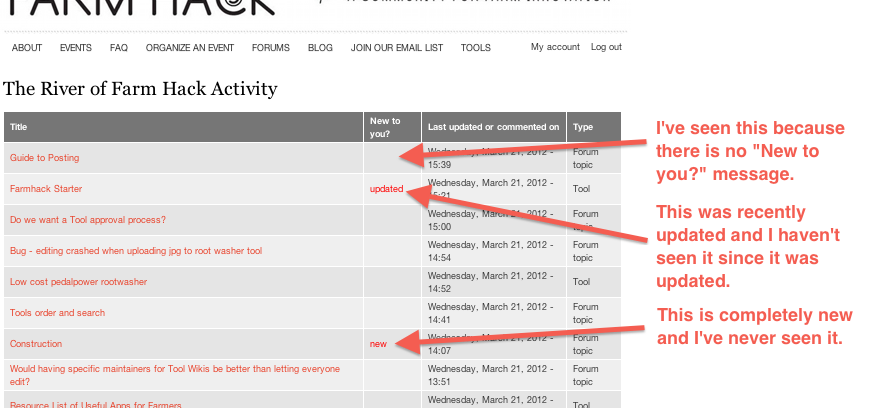Visit the BLOG page
Viewport: 870px width, 408px height.
(320, 48)
